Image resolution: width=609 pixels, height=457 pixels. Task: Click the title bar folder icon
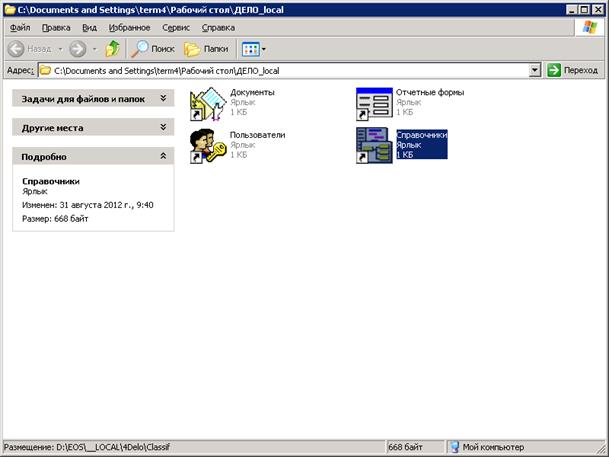coord(10,10)
